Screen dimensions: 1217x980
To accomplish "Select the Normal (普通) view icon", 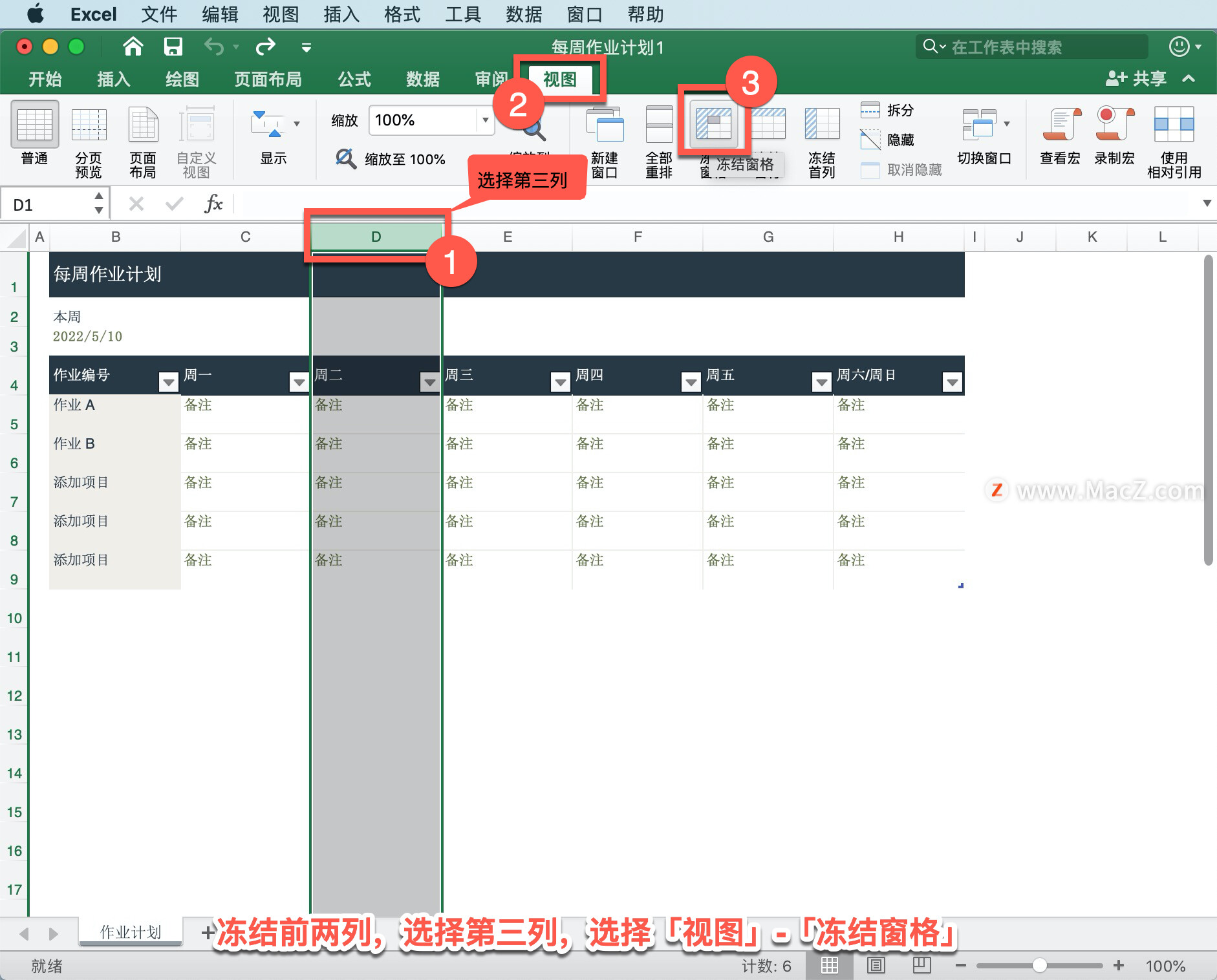I will point(35,125).
